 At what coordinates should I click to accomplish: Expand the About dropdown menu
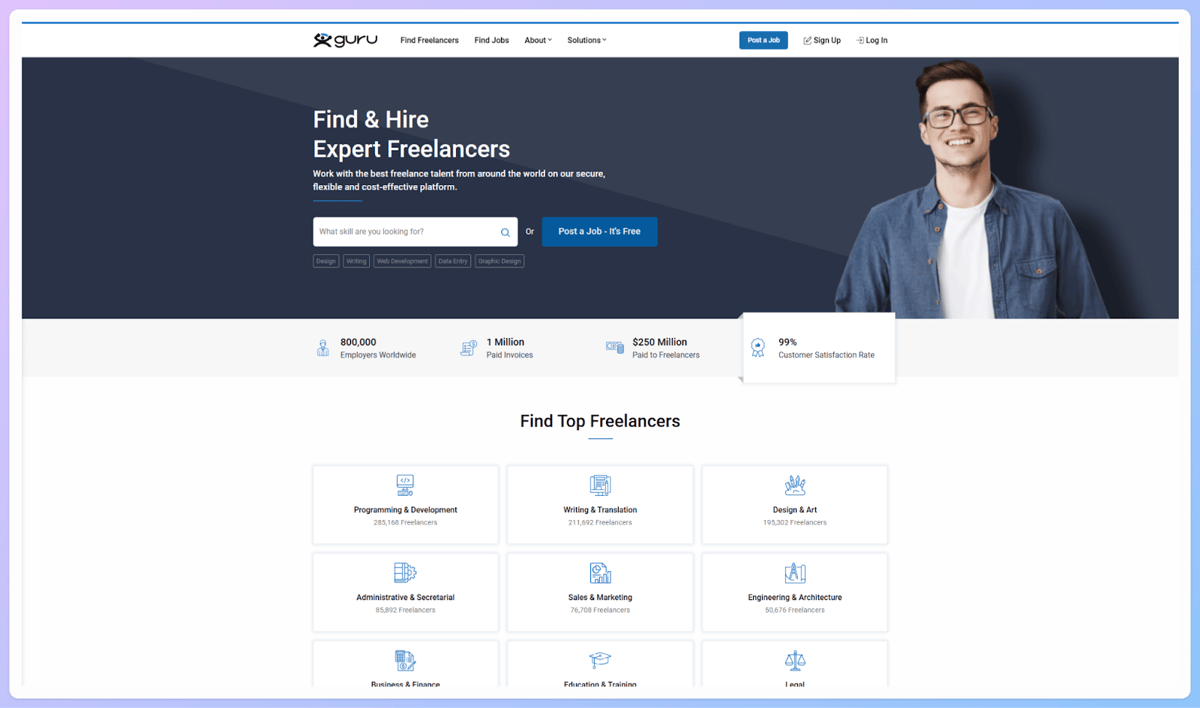point(538,40)
